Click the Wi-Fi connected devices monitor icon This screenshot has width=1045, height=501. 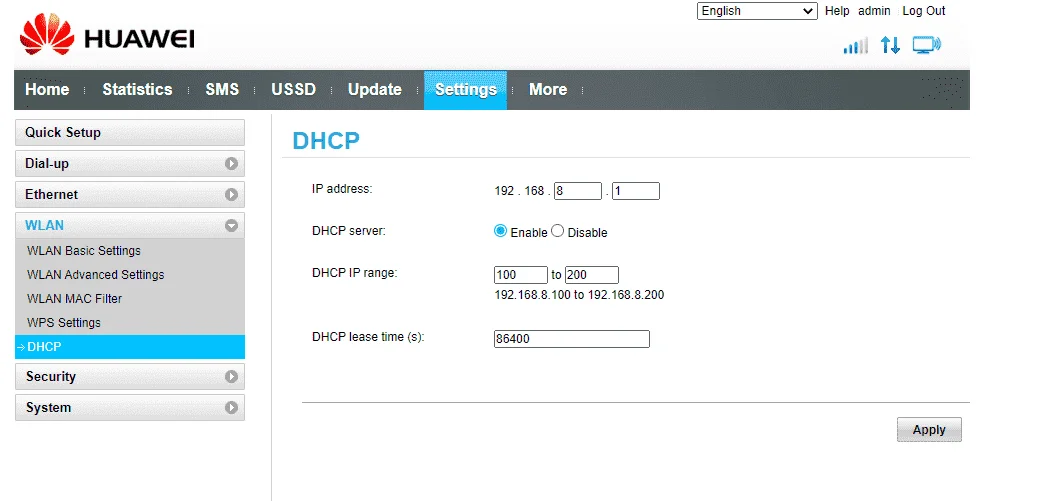click(927, 45)
